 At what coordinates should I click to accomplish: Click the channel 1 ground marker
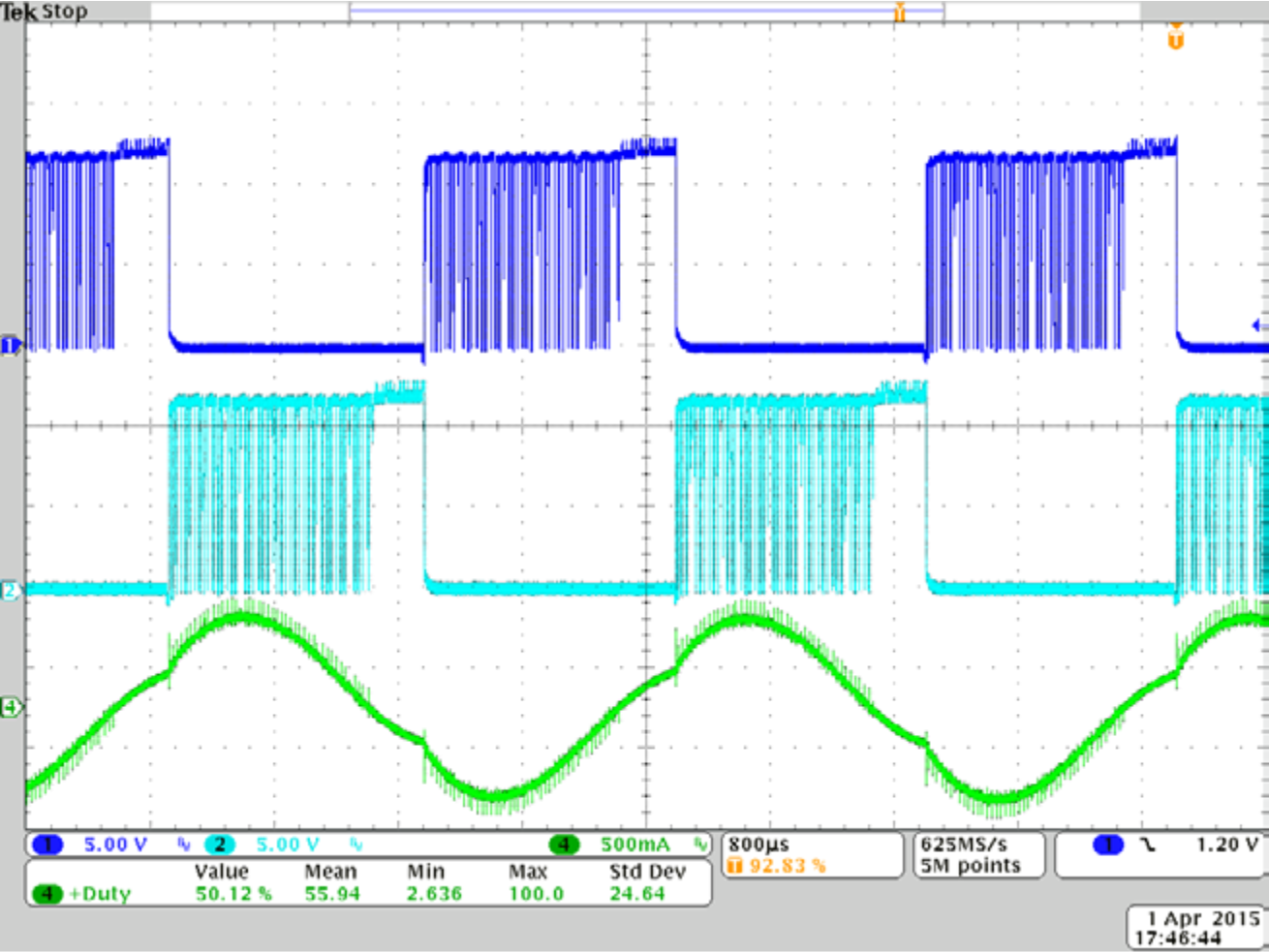pos(10,345)
